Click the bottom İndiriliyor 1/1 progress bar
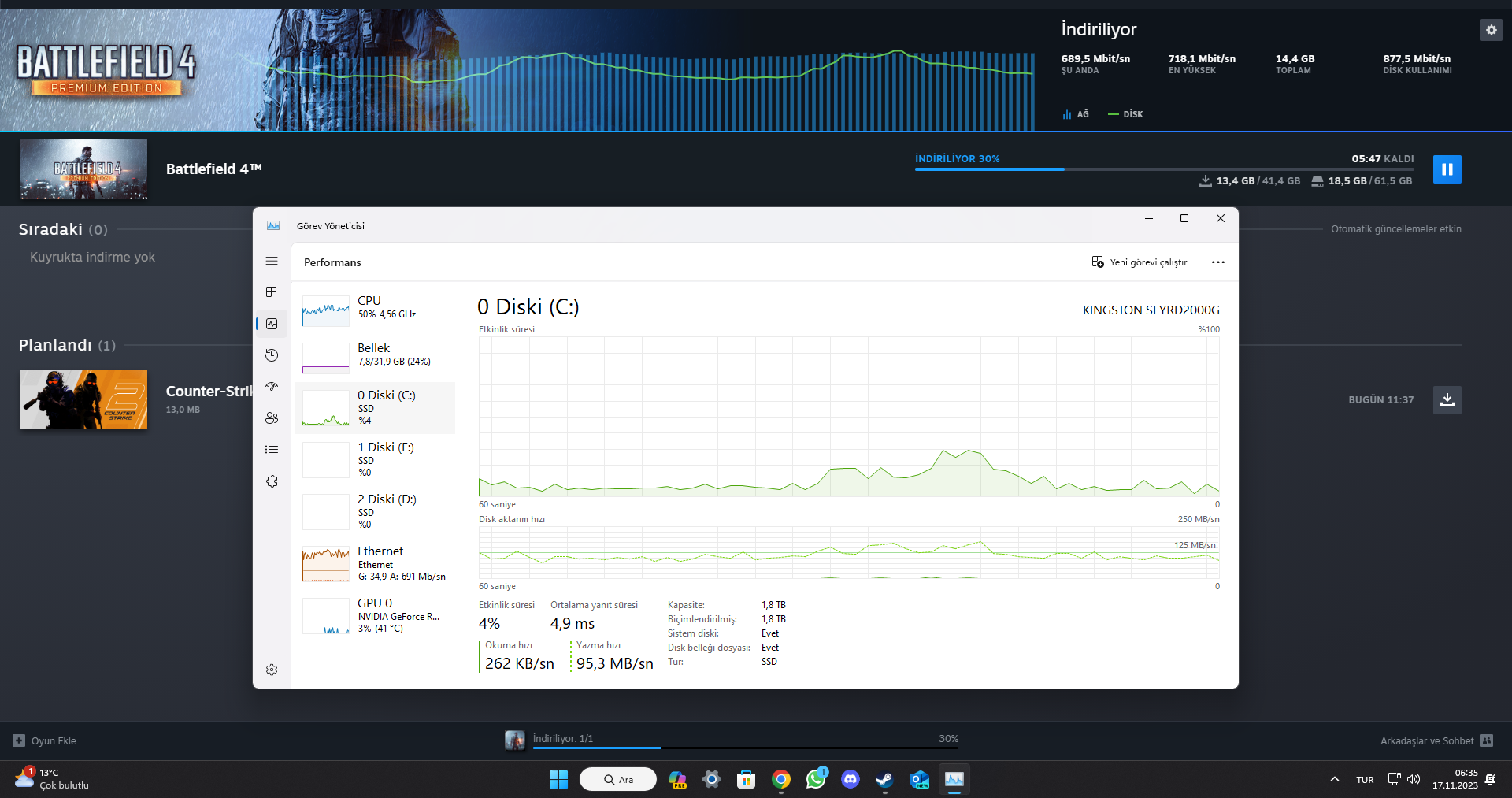 746,748
